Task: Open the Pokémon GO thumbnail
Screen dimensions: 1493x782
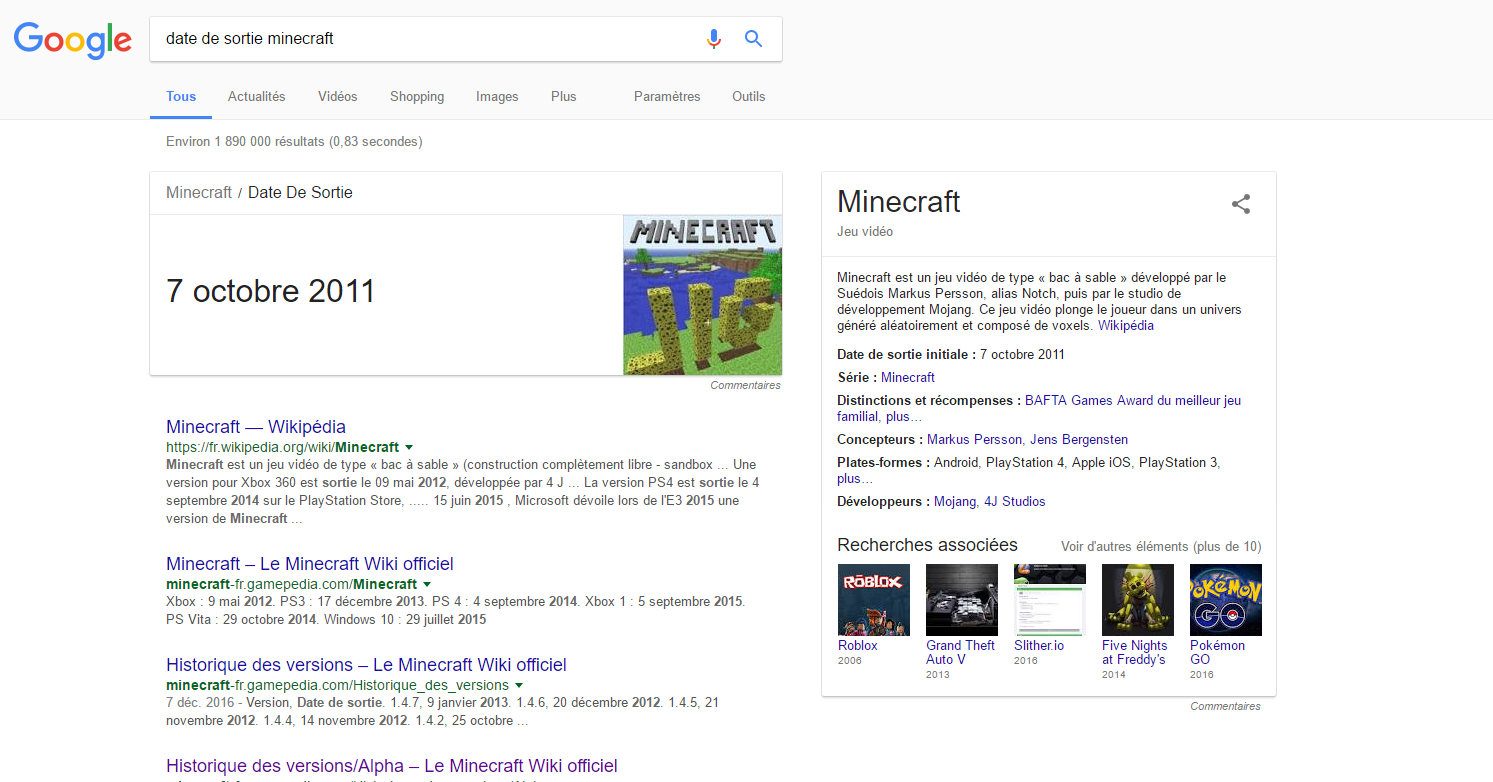Action: click(1226, 600)
